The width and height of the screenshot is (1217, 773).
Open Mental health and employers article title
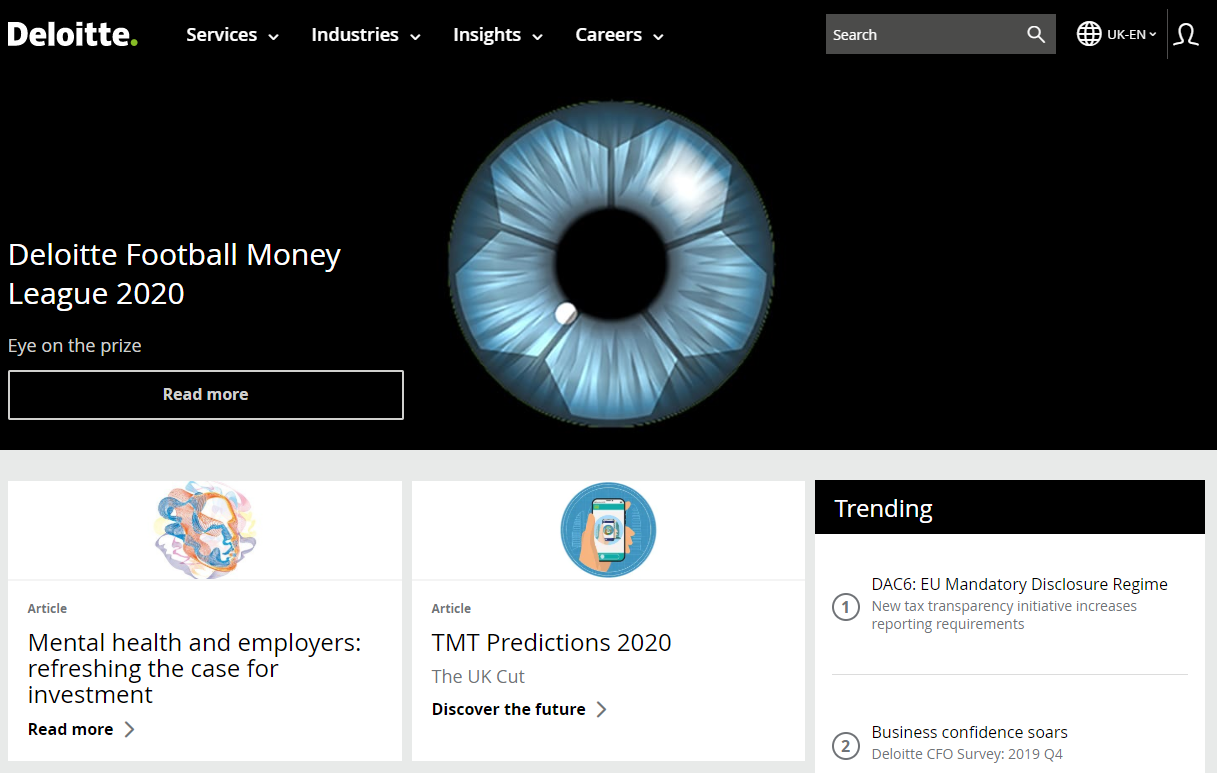pos(195,668)
